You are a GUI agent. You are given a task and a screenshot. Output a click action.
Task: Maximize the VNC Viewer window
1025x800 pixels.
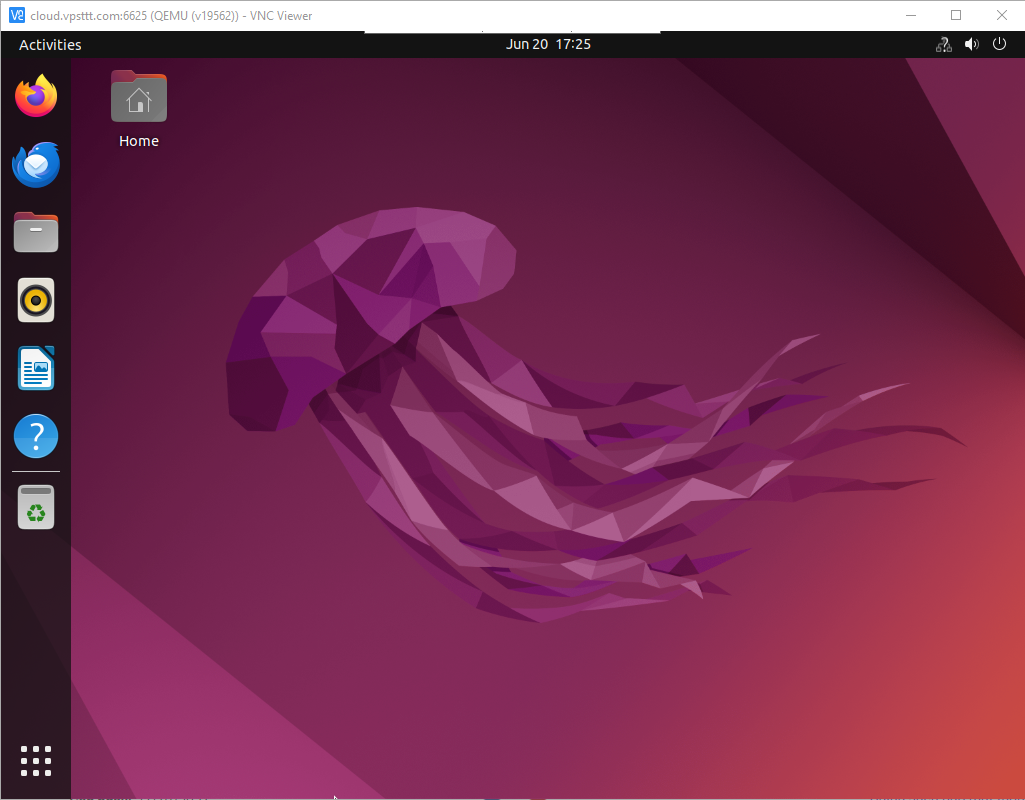click(x=956, y=15)
